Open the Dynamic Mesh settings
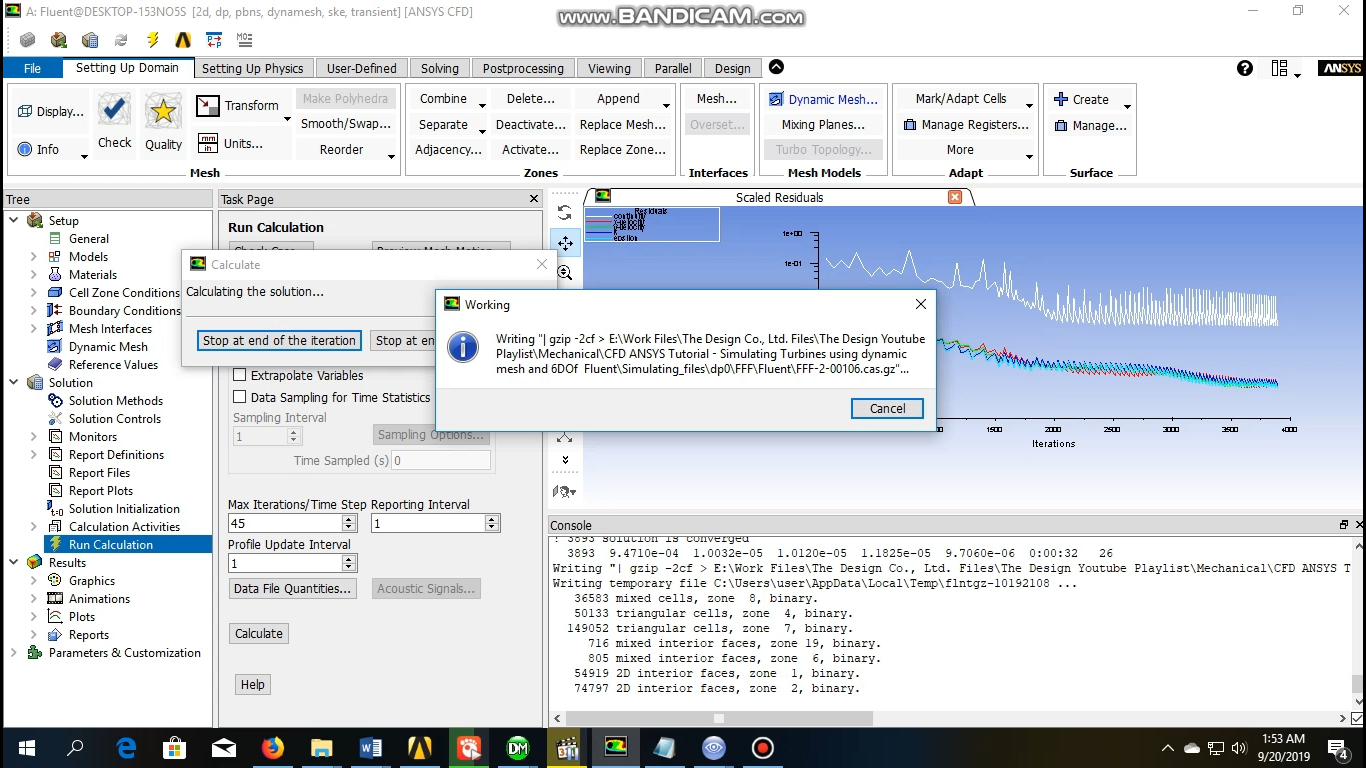The width and height of the screenshot is (1366, 768). (x=823, y=98)
